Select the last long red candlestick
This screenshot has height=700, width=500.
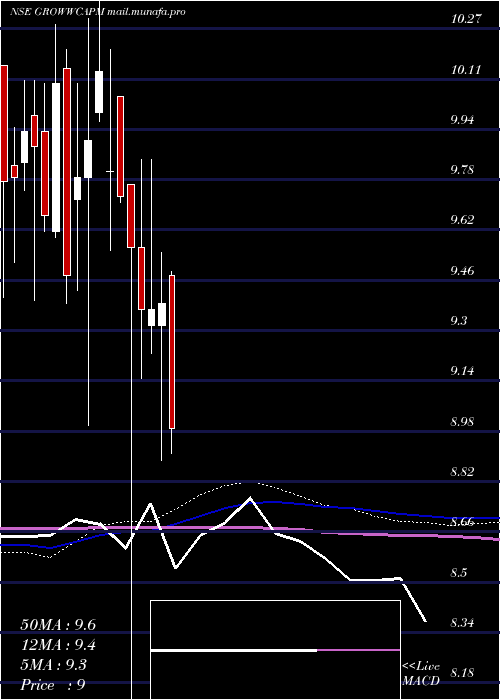coord(172,352)
